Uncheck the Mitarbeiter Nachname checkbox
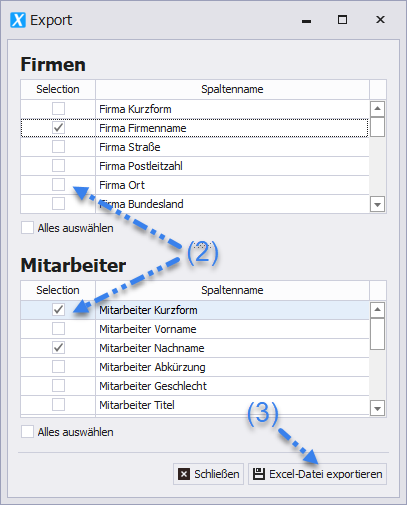Screen dimensions: 407x505 tap(58, 348)
